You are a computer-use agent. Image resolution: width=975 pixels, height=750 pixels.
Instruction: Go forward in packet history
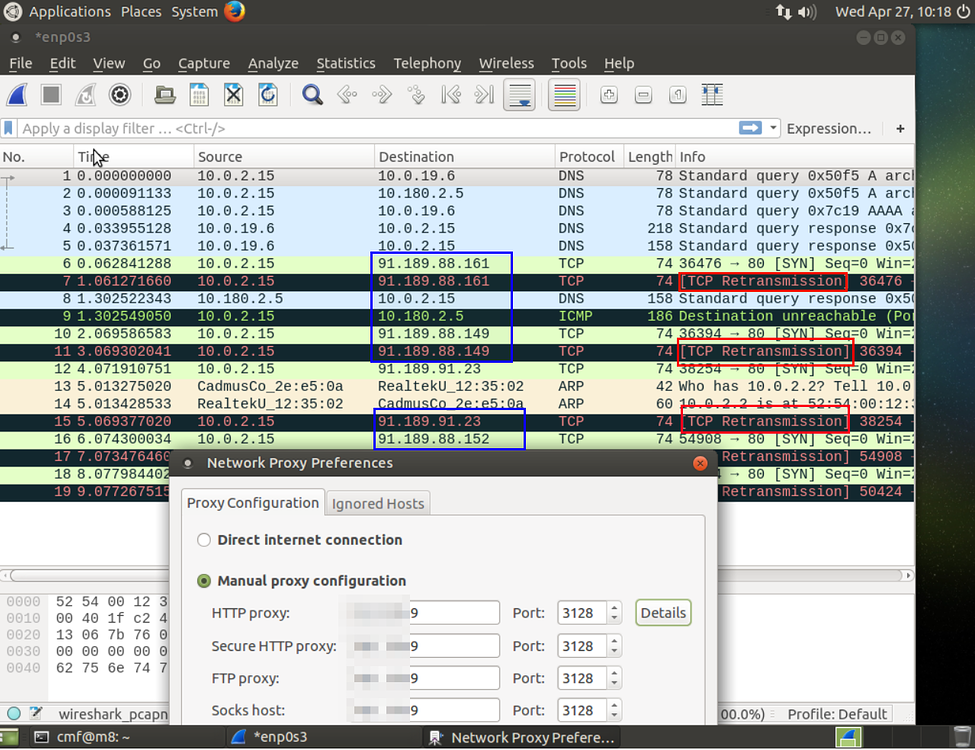pyautogui.click(x=381, y=95)
